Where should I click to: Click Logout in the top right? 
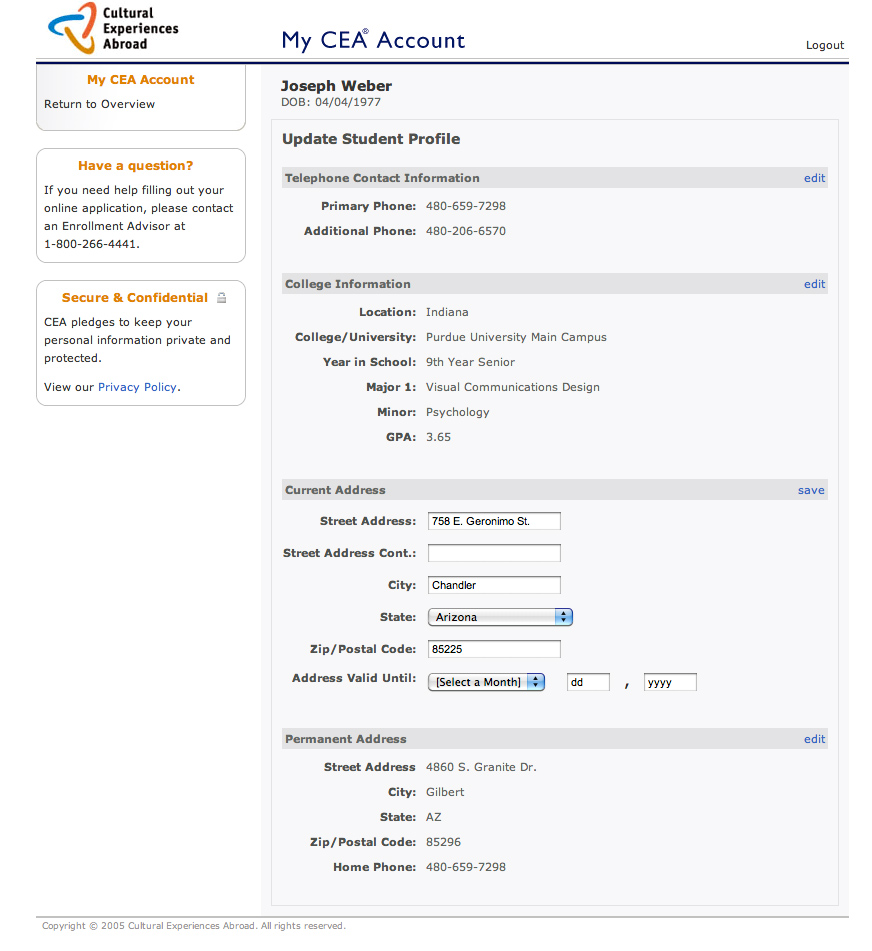click(824, 45)
